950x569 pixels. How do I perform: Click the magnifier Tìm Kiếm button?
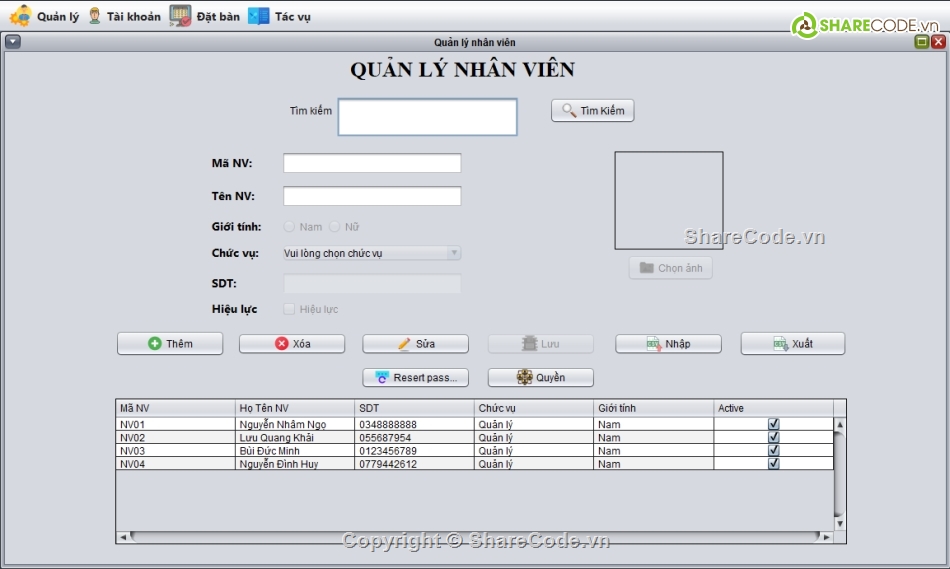click(592, 111)
